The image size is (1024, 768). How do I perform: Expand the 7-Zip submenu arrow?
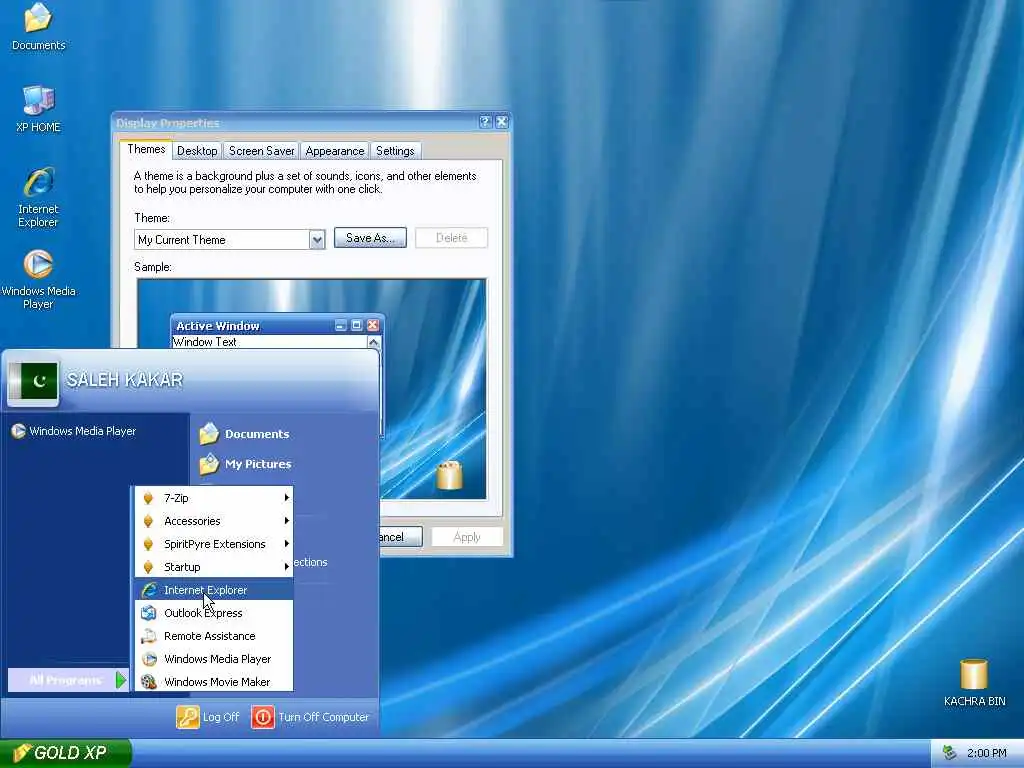pyautogui.click(x=286, y=498)
